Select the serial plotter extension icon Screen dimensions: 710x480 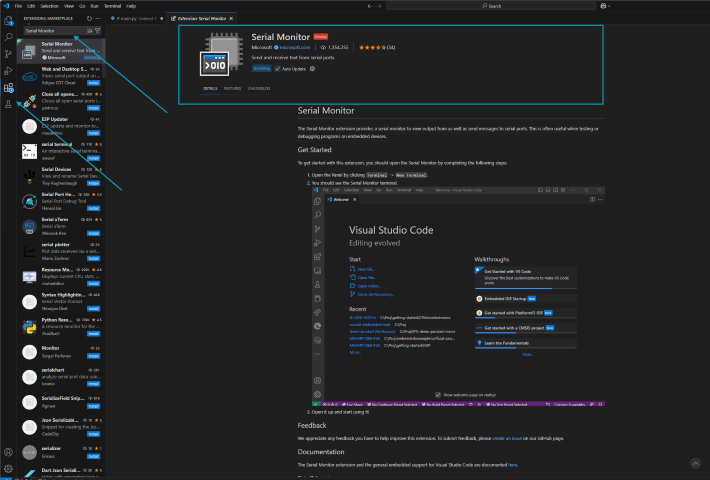pos(29,251)
